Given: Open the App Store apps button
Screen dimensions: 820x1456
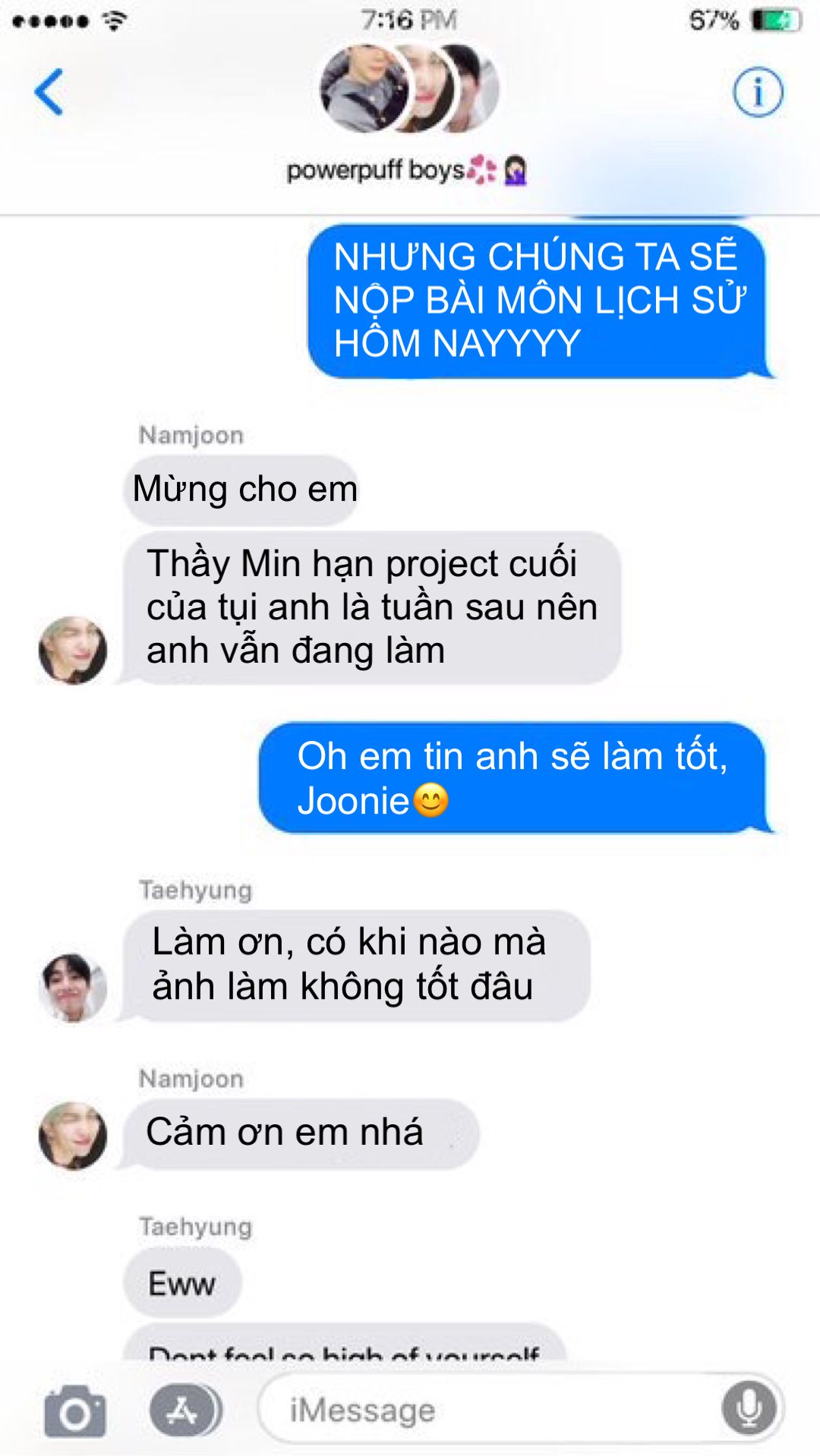Looking at the screenshot, I should pos(185,1410).
